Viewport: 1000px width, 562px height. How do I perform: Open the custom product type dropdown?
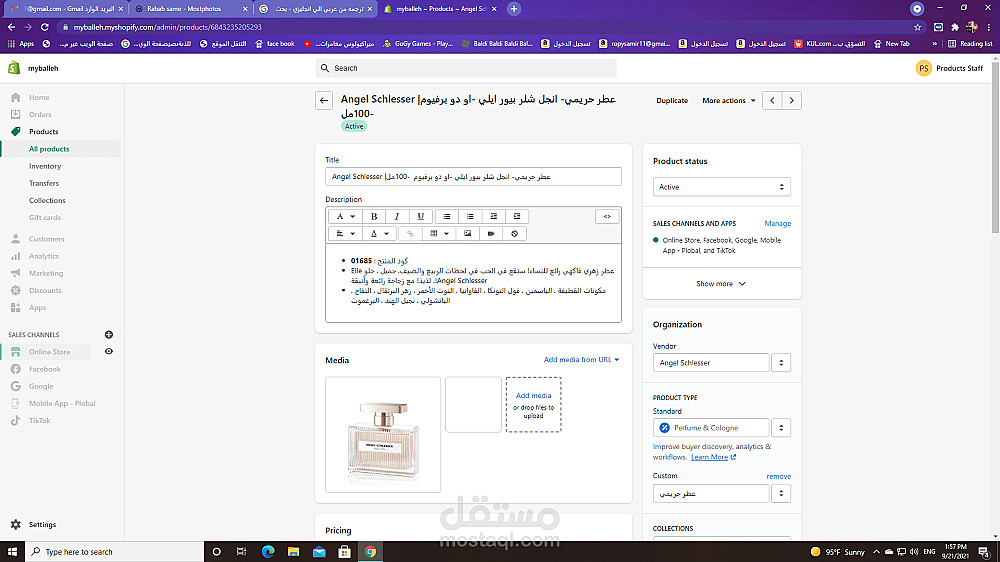click(781, 493)
